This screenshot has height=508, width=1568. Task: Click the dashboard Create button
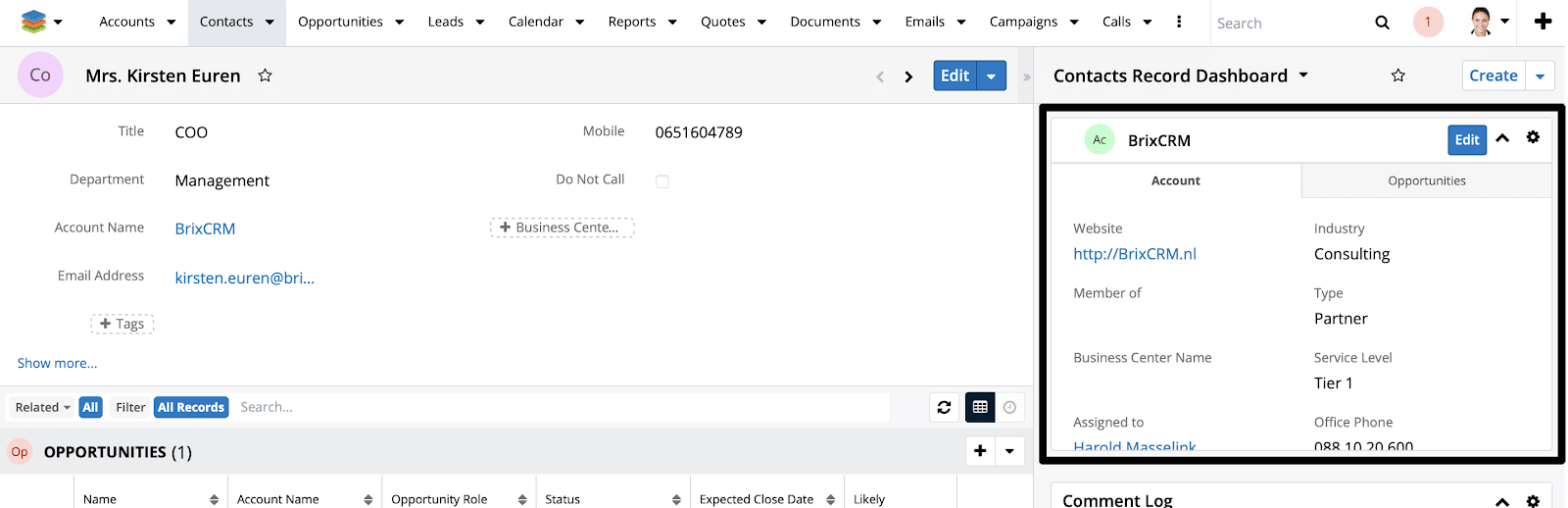[1494, 76]
